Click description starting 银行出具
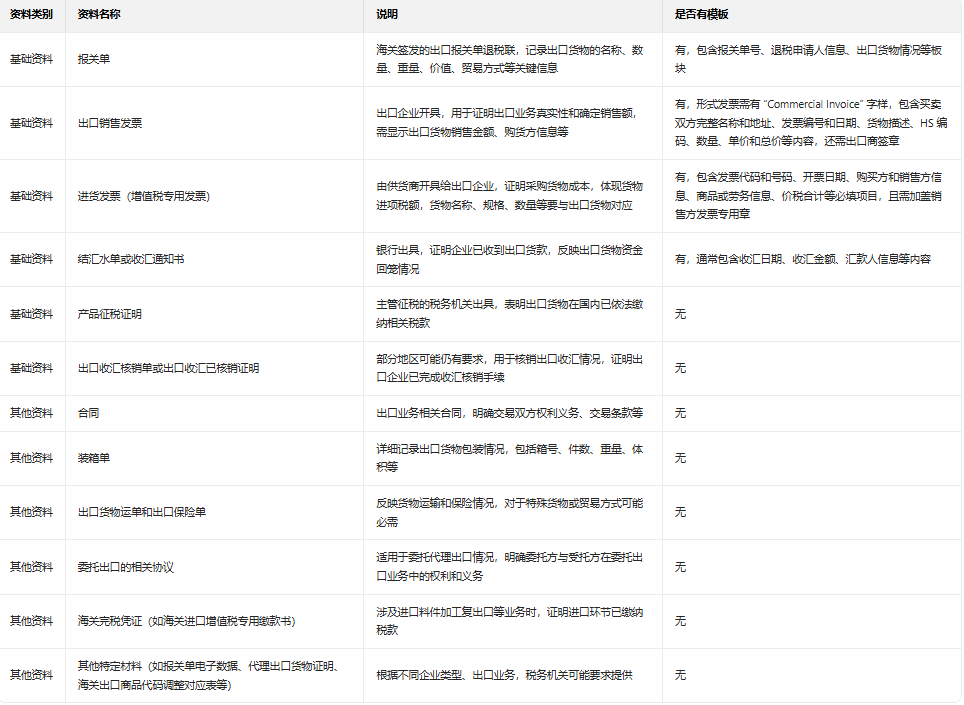The width and height of the screenshot is (964, 705). (x=510, y=259)
